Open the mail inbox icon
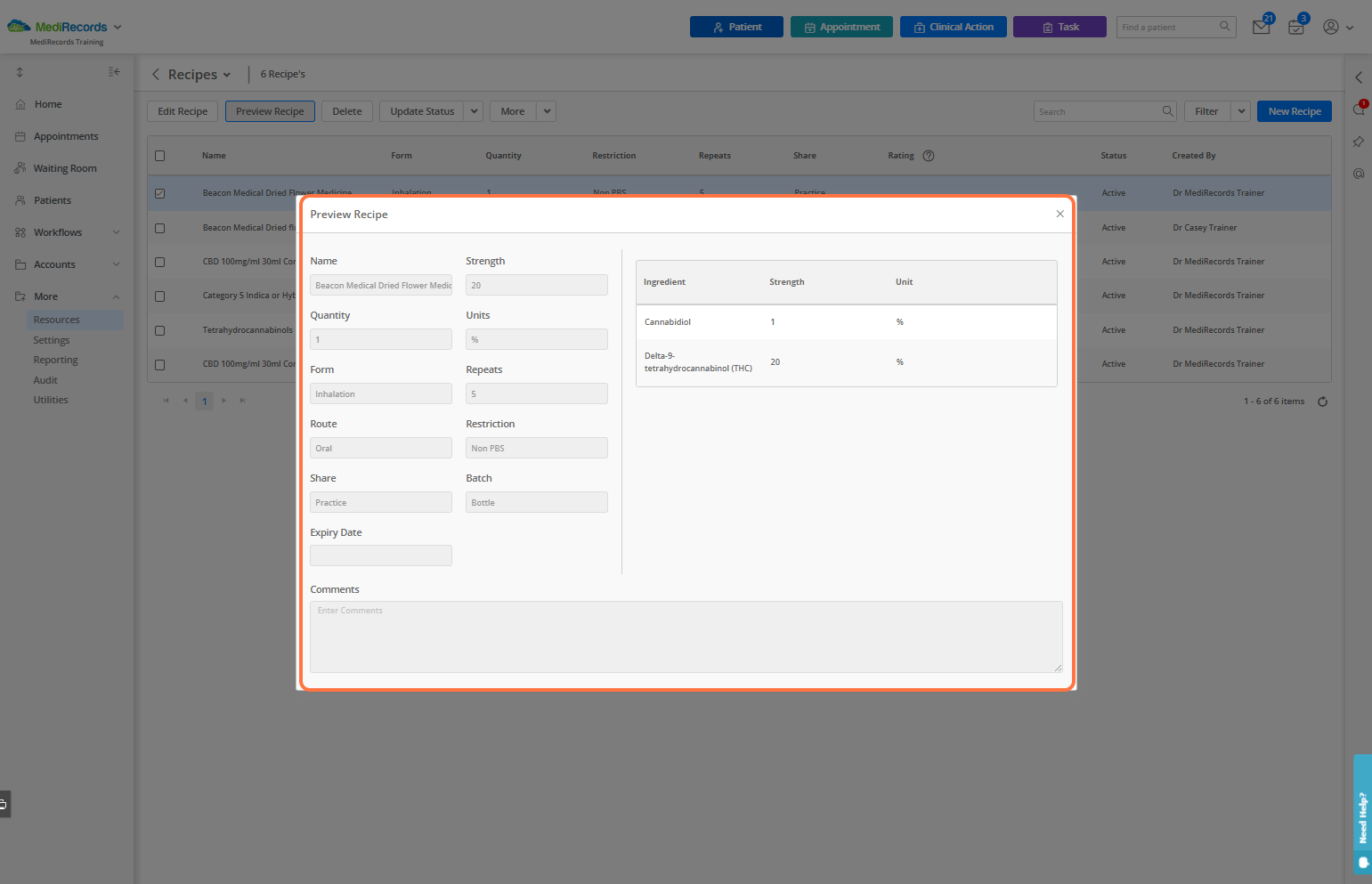Image resolution: width=1372 pixels, height=884 pixels. 1261,27
